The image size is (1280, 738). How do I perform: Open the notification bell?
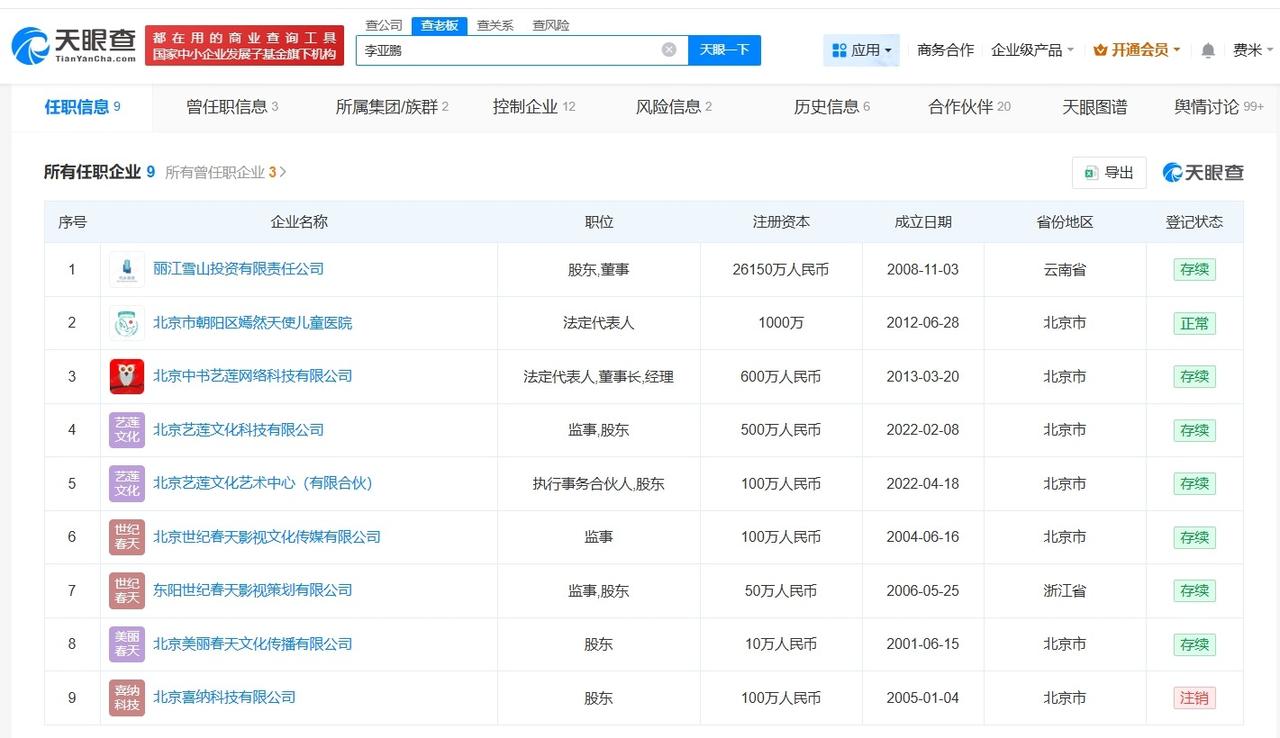coord(1207,49)
